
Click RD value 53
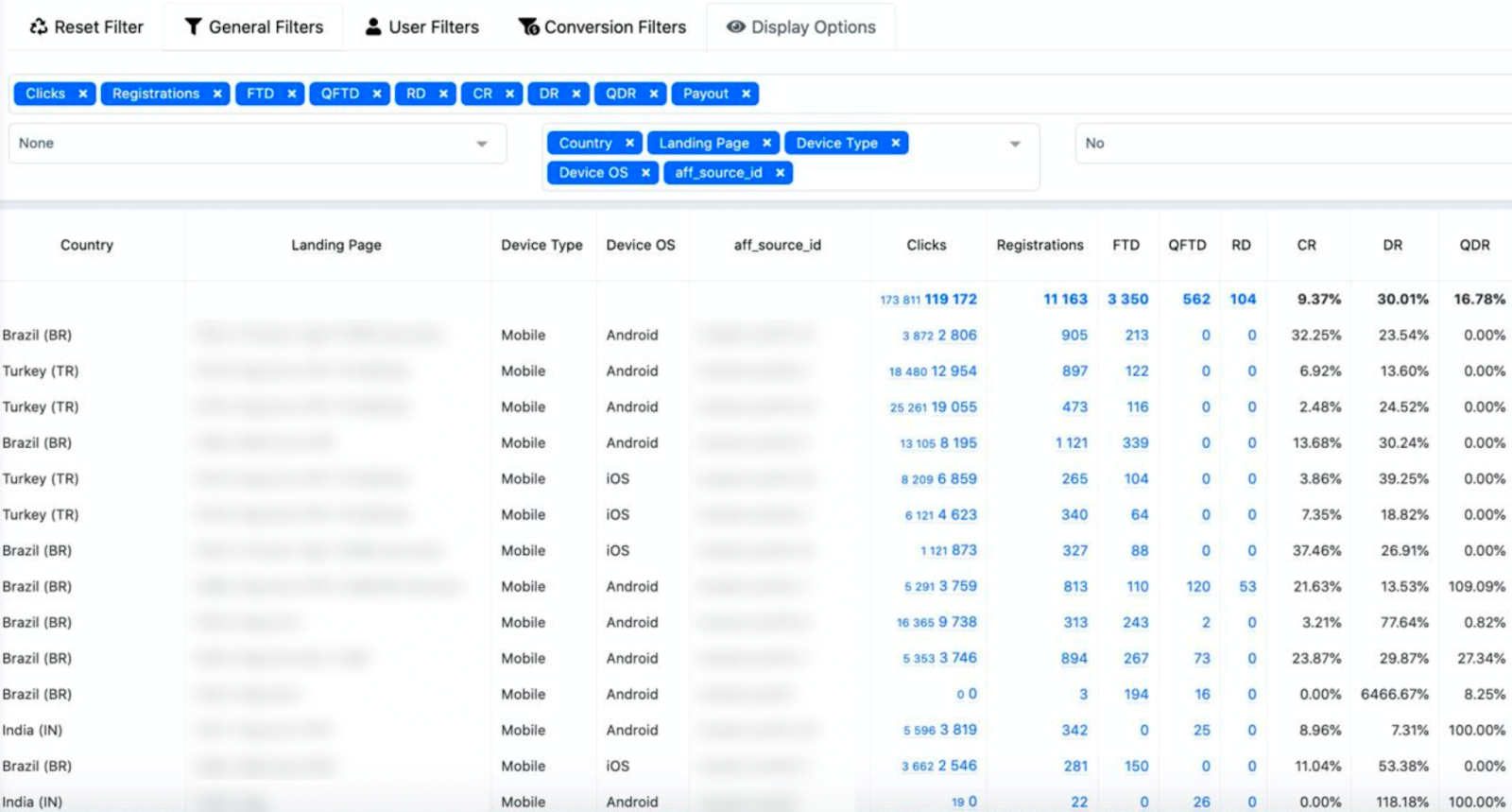click(1247, 586)
